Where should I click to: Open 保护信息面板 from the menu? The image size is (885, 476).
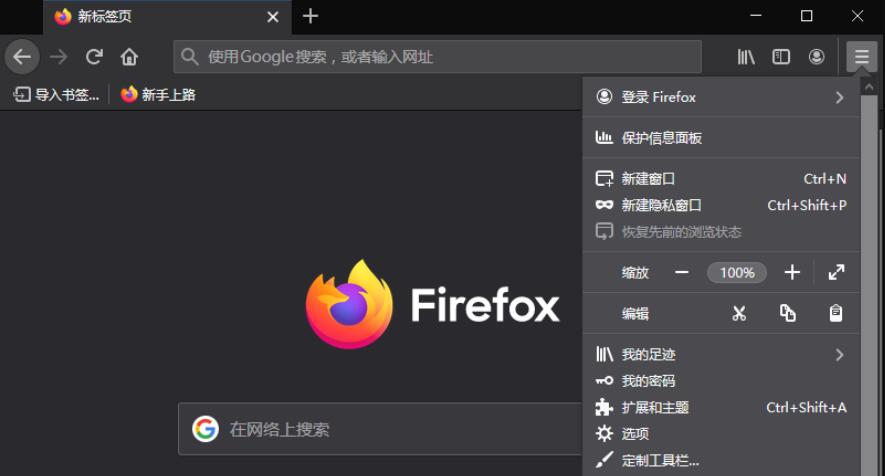click(x=721, y=138)
